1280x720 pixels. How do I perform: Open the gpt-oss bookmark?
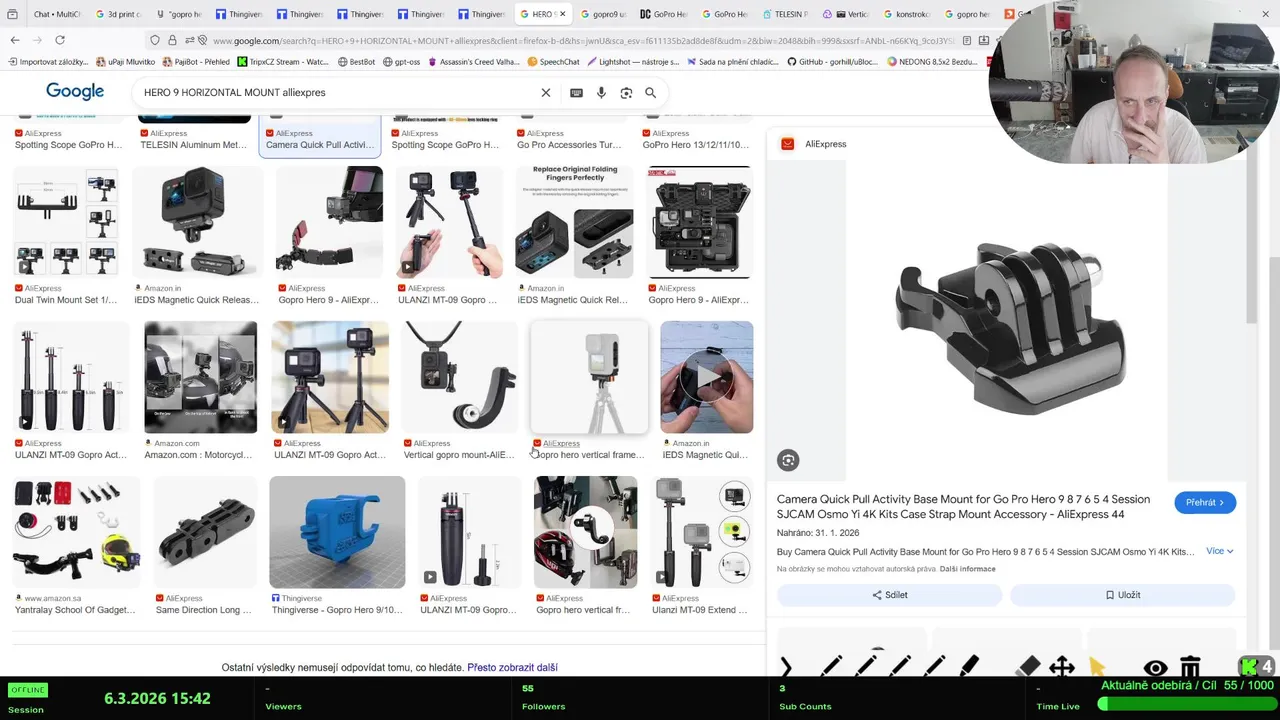click(401, 62)
